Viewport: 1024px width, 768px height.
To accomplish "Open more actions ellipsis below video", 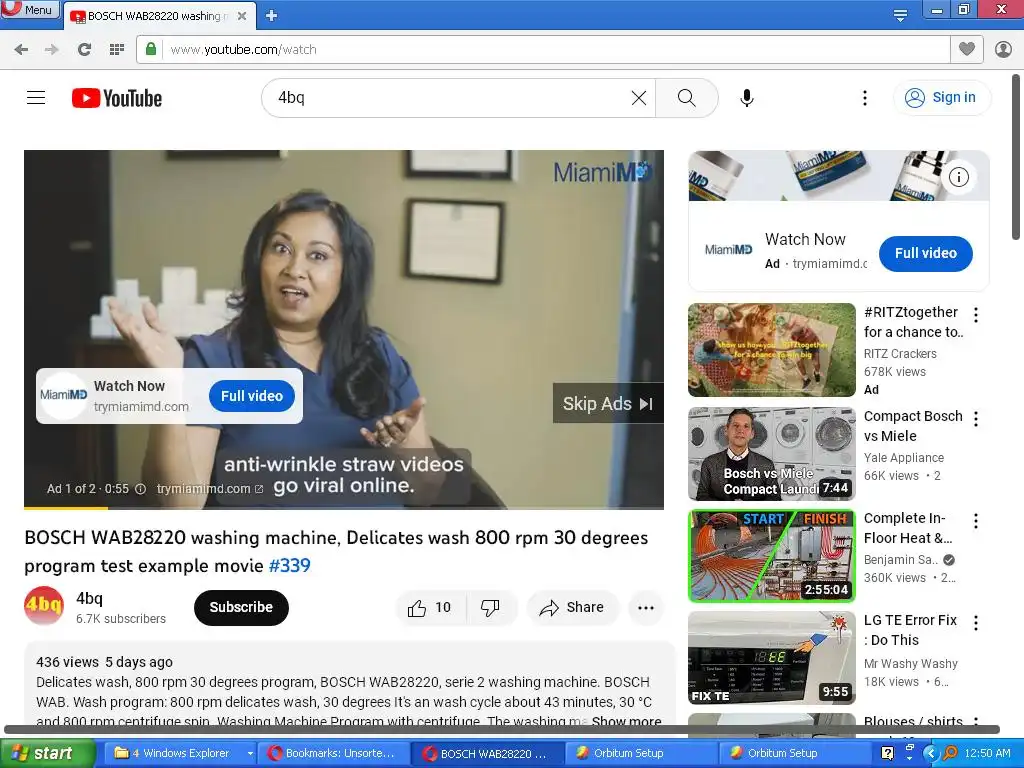I will click(646, 608).
